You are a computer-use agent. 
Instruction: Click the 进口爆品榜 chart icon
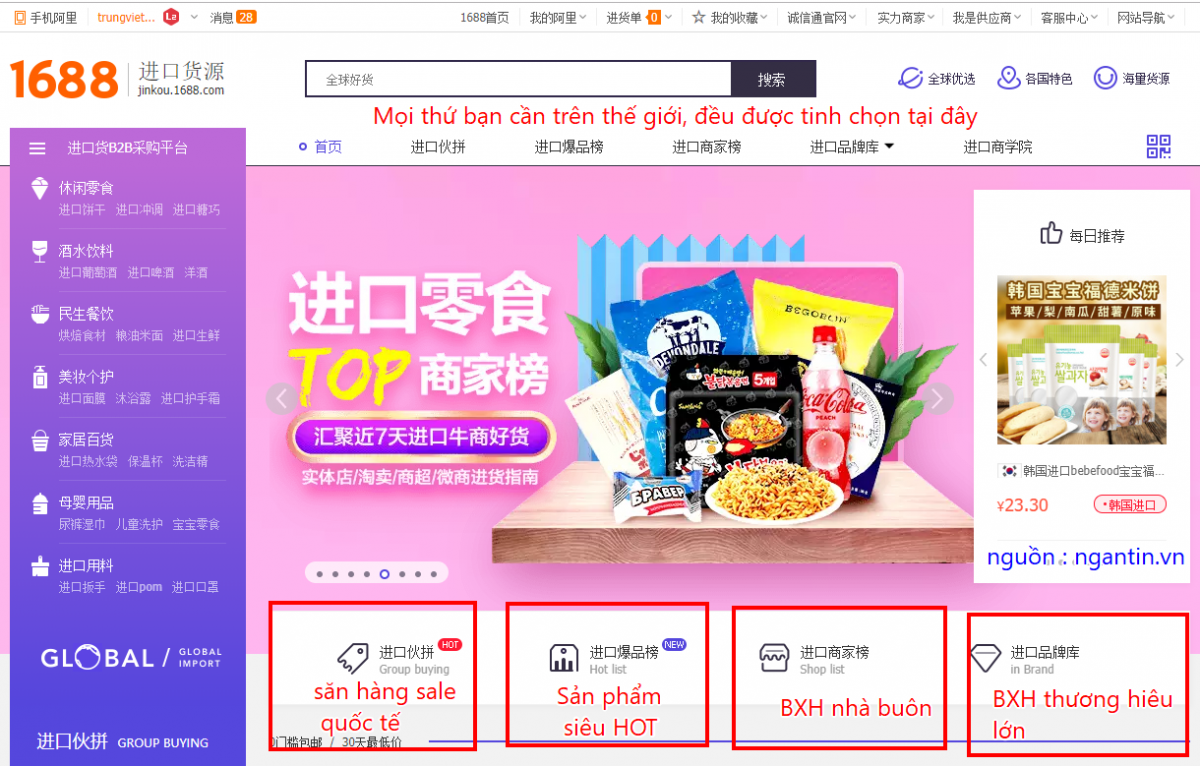[x=564, y=658]
